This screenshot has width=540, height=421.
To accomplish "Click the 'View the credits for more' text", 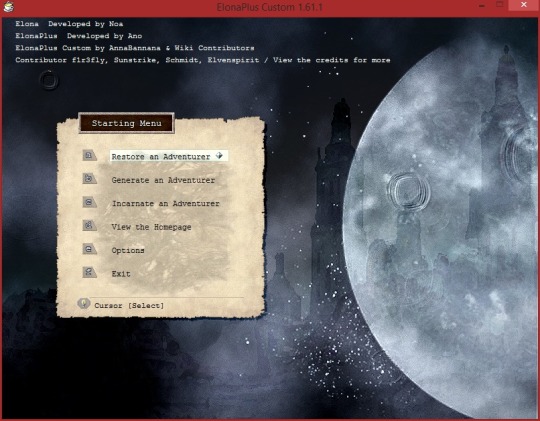I will tap(332, 60).
